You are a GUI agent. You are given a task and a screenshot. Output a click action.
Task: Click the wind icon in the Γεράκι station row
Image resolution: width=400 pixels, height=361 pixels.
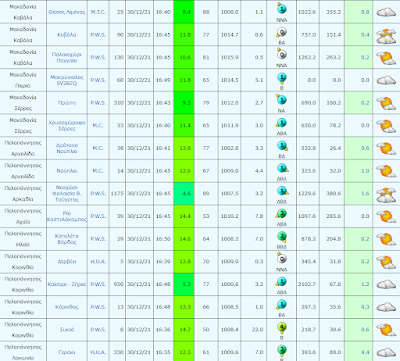pyautogui.click(x=281, y=350)
